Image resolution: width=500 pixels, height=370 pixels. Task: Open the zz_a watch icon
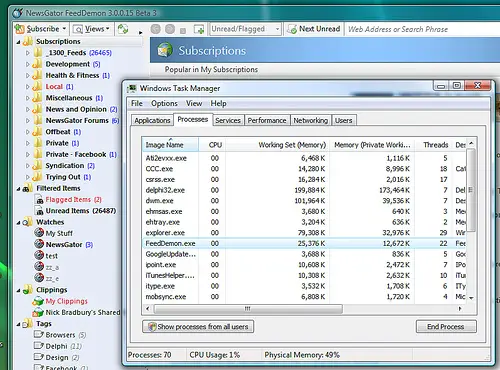(x=39, y=267)
